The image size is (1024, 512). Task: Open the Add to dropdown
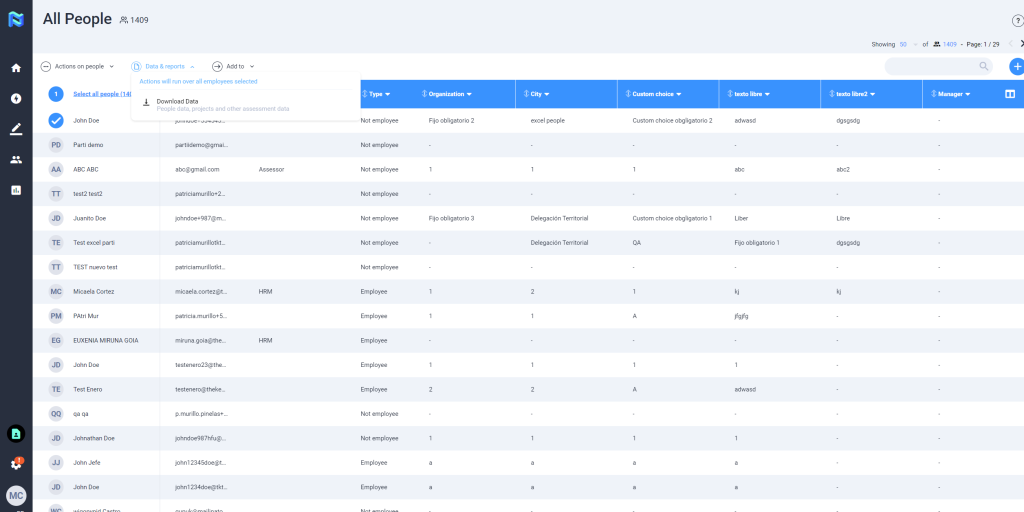233,66
